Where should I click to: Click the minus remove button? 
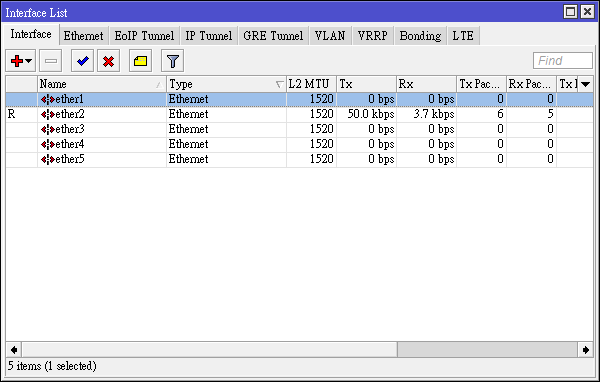pos(51,60)
